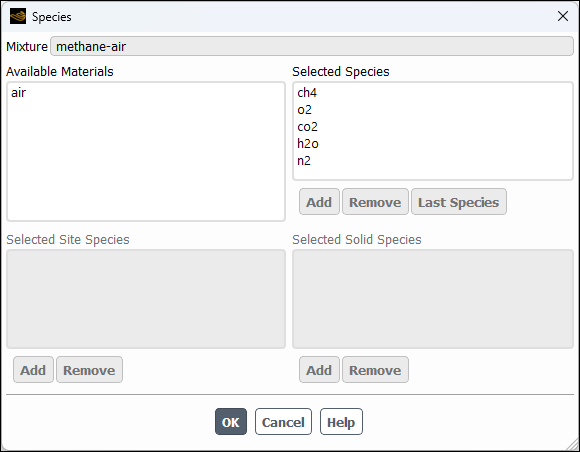Click the Mixture name field methane-air
This screenshot has width=580, height=452.
pos(312,46)
